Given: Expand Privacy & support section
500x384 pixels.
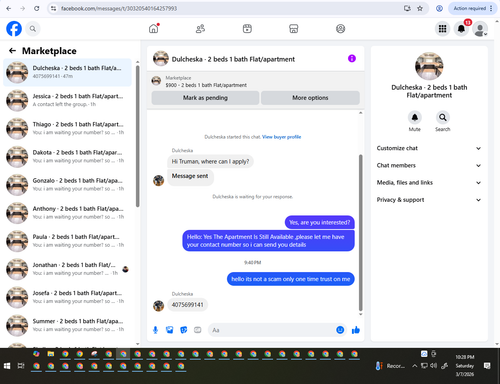Looking at the screenshot, I should pos(429,200).
